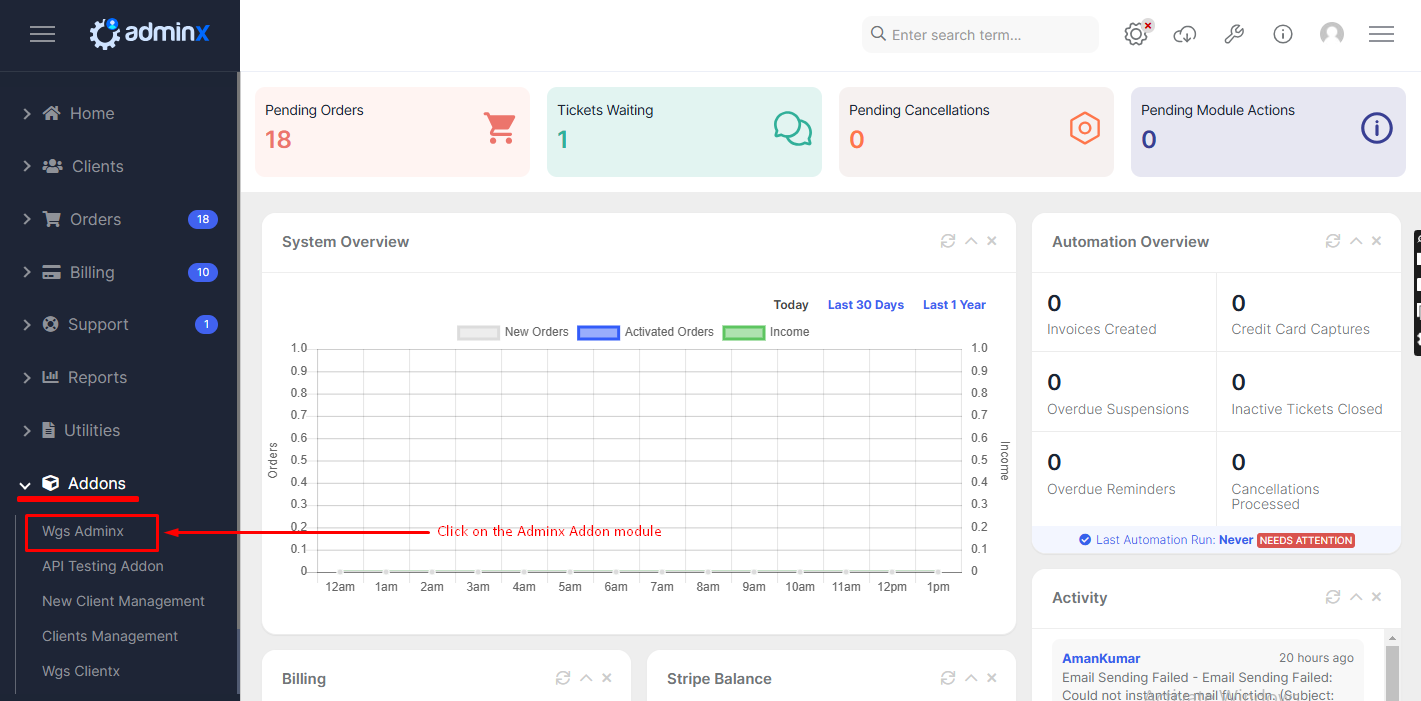Click the Pending Orders card
This screenshot has height=701, width=1421.
[x=392, y=132]
